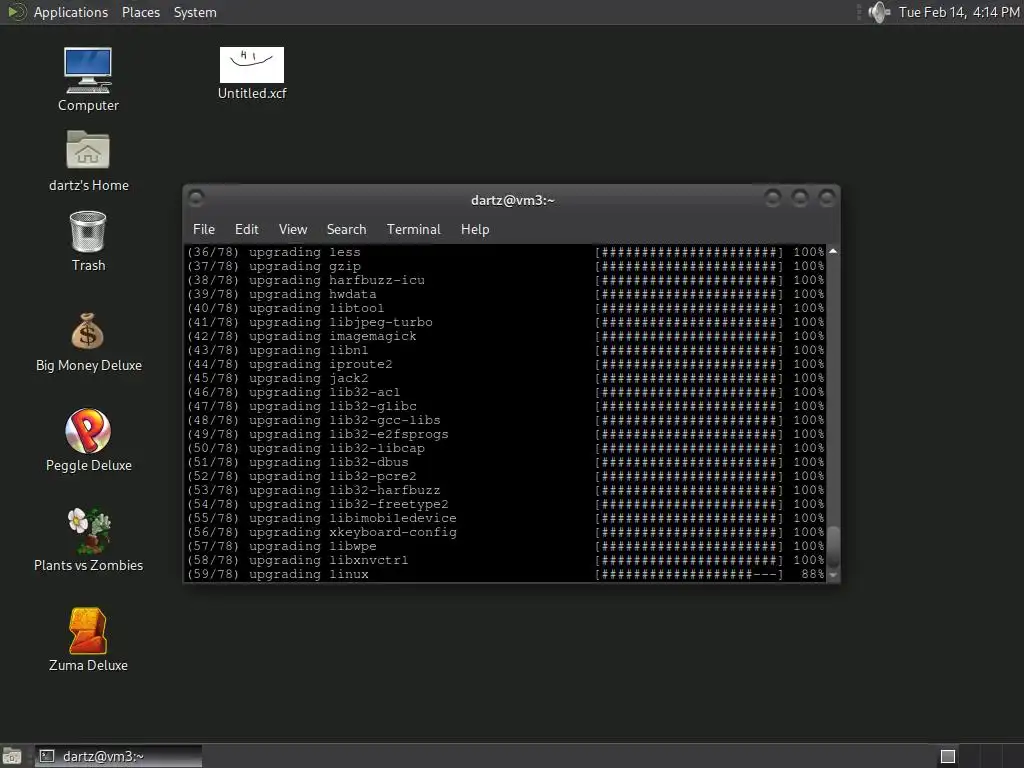Click the terminal scrollbar down arrow
Screen dimensions: 1024x768
(833, 575)
